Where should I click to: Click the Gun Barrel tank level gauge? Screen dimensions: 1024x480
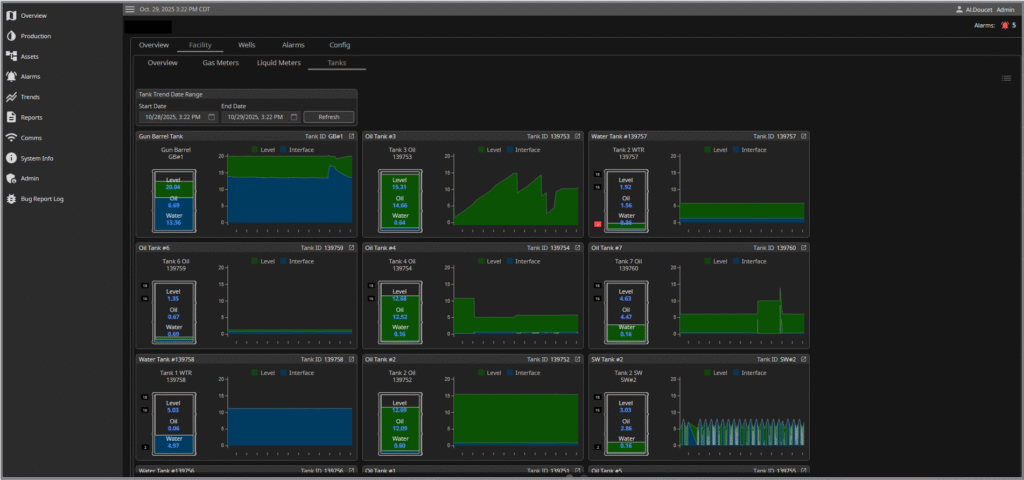(x=173, y=198)
